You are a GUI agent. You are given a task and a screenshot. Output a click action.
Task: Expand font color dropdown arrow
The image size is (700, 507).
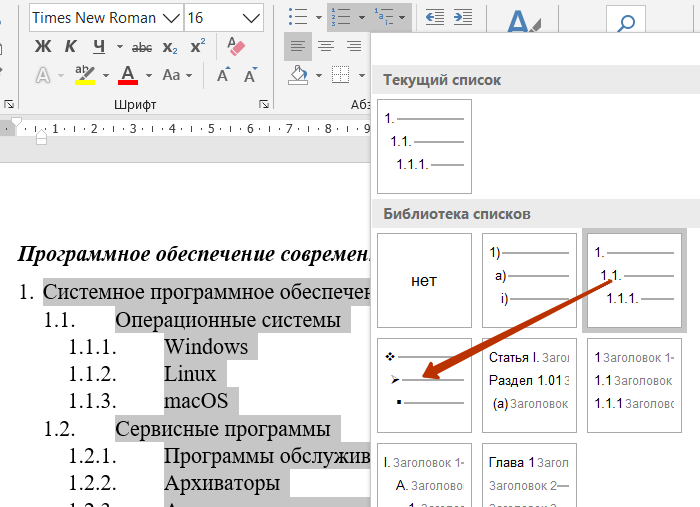pyautogui.click(x=149, y=75)
